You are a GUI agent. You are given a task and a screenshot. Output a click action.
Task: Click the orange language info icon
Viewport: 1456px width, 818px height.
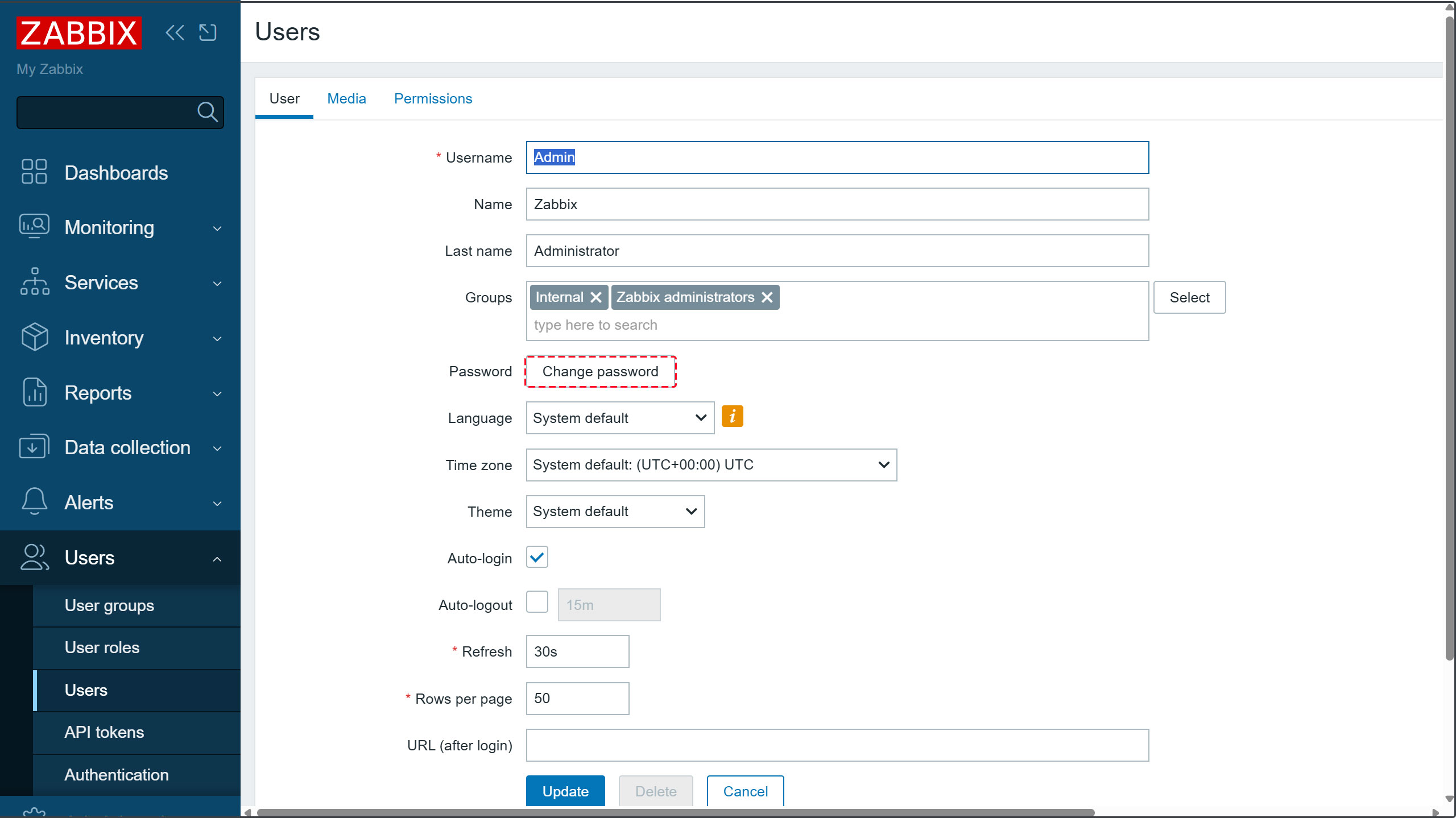(732, 417)
